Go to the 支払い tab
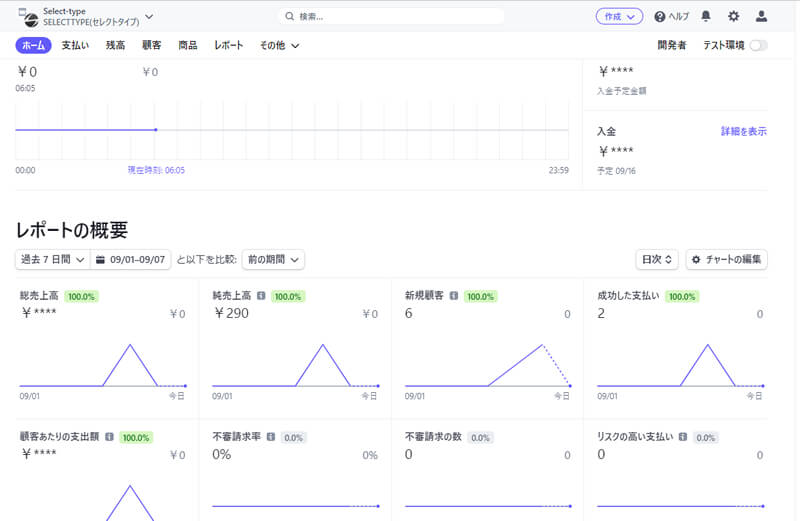The width and height of the screenshot is (800, 521). coord(76,45)
